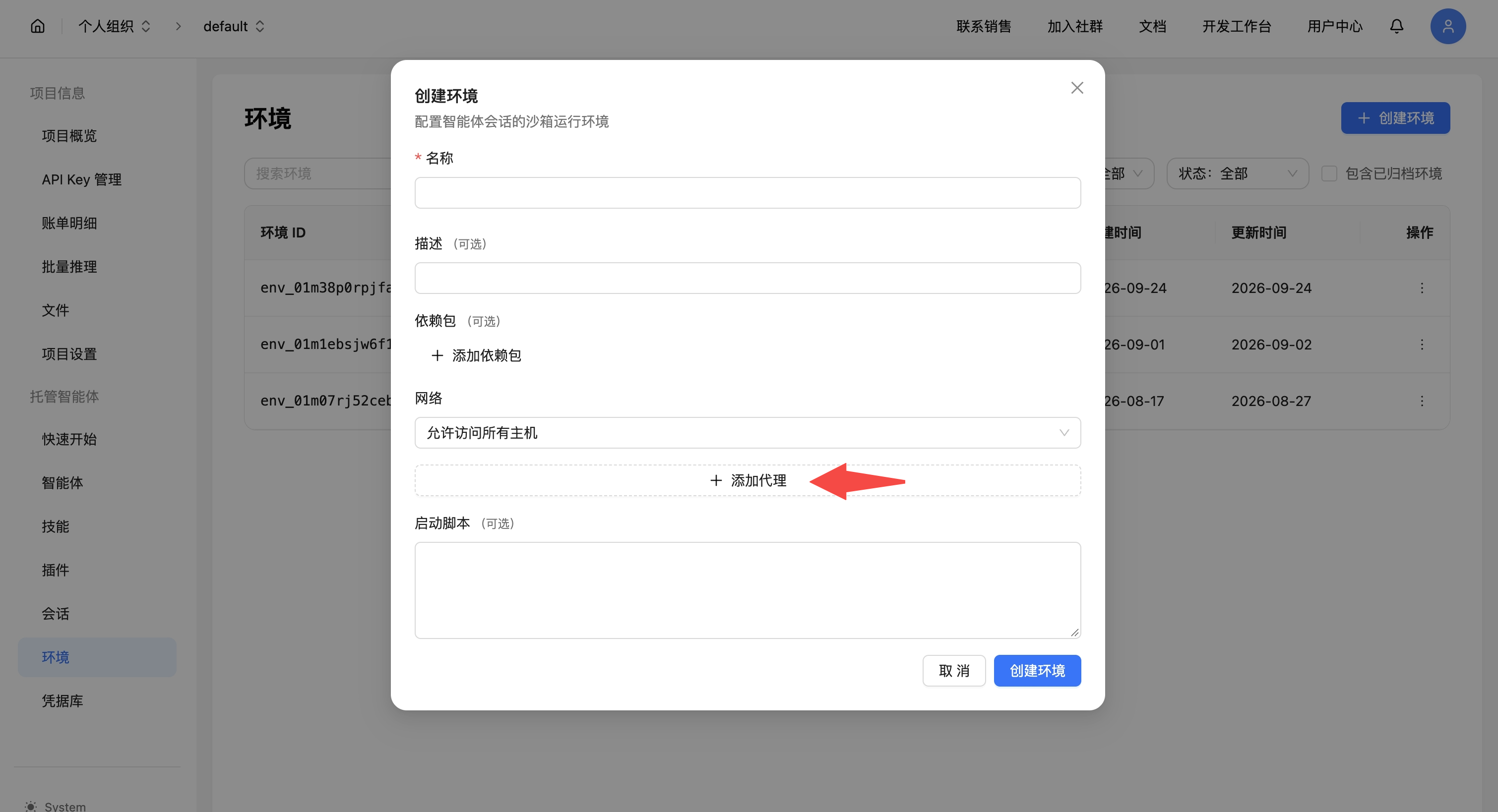Open 智能体 in sidebar
Image resolution: width=1498 pixels, height=812 pixels.
pyautogui.click(x=62, y=483)
